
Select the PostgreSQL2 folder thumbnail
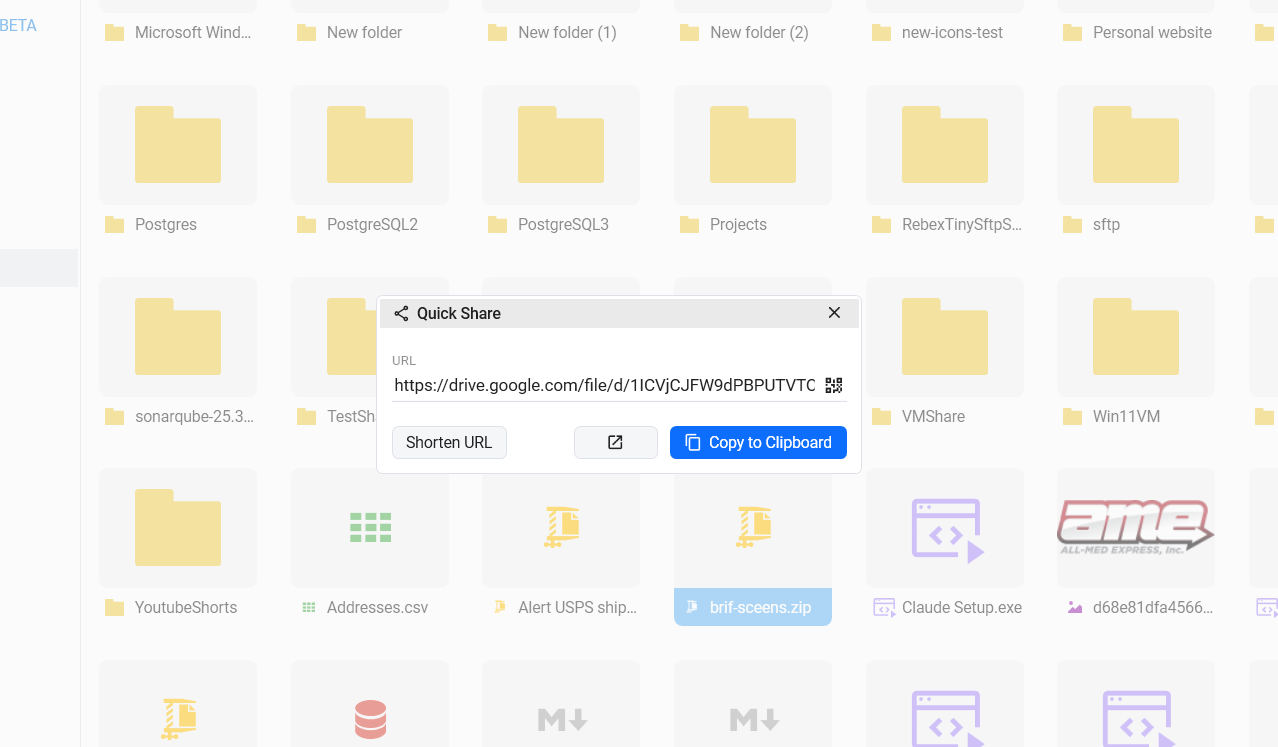pyautogui.click(x=370, y=145)
